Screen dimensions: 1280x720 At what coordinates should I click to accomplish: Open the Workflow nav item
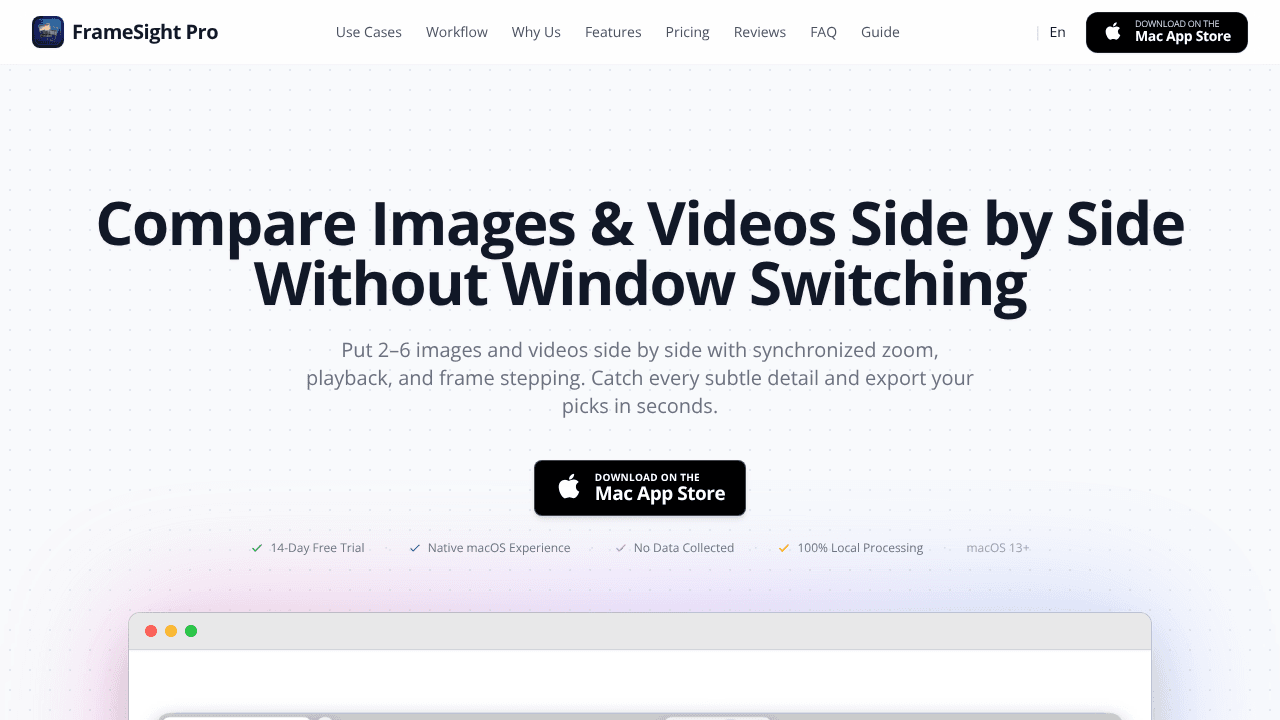click(457, 32)
